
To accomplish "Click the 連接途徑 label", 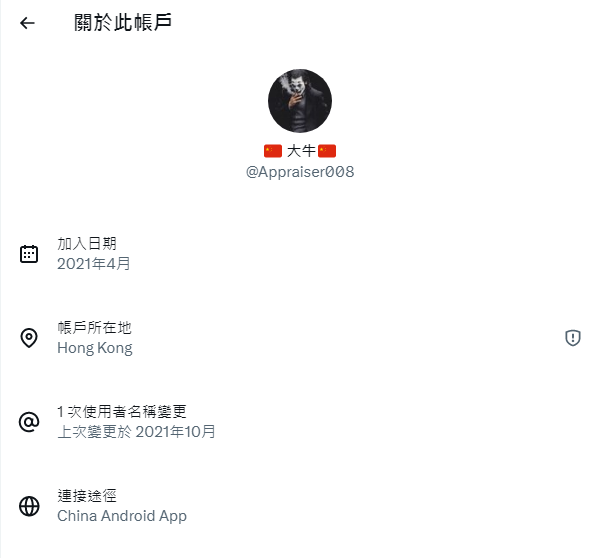I will coord(87,496).
